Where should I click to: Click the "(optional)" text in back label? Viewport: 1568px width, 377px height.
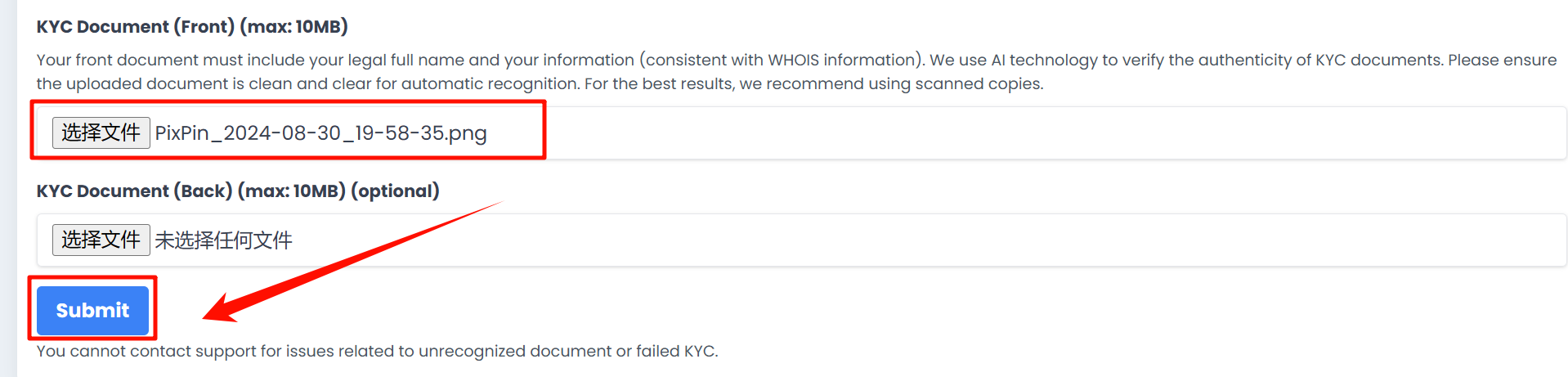395,191
